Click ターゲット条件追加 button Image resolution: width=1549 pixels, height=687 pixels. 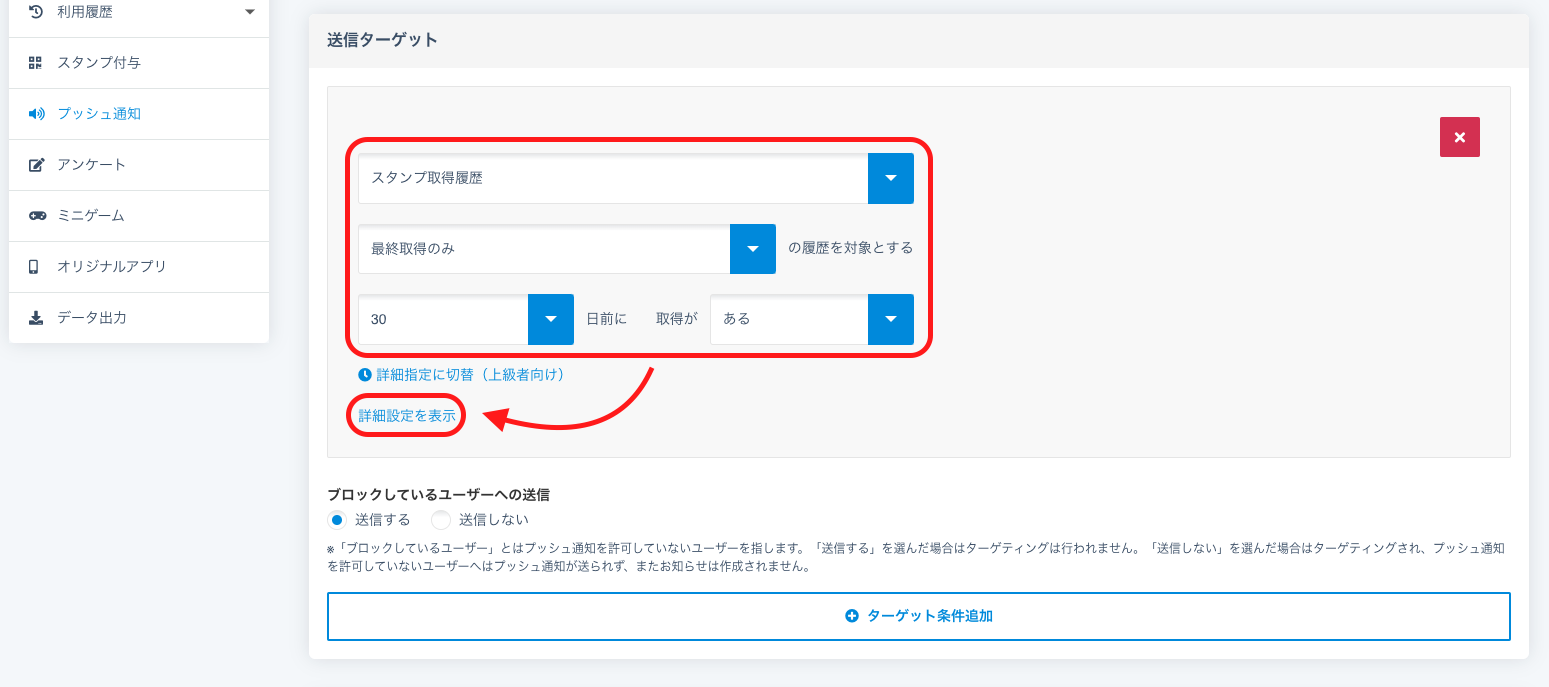(918, 616)
